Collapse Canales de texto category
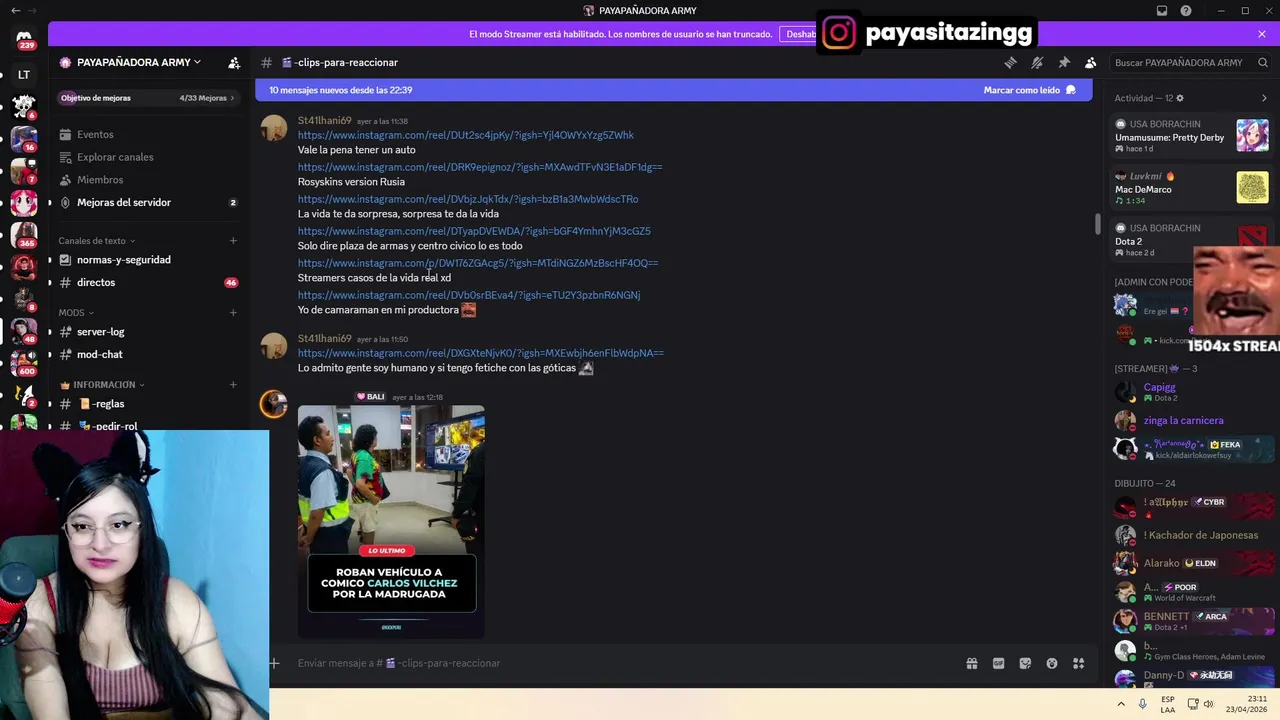The image size is (1280, 720). click(96, 241)
